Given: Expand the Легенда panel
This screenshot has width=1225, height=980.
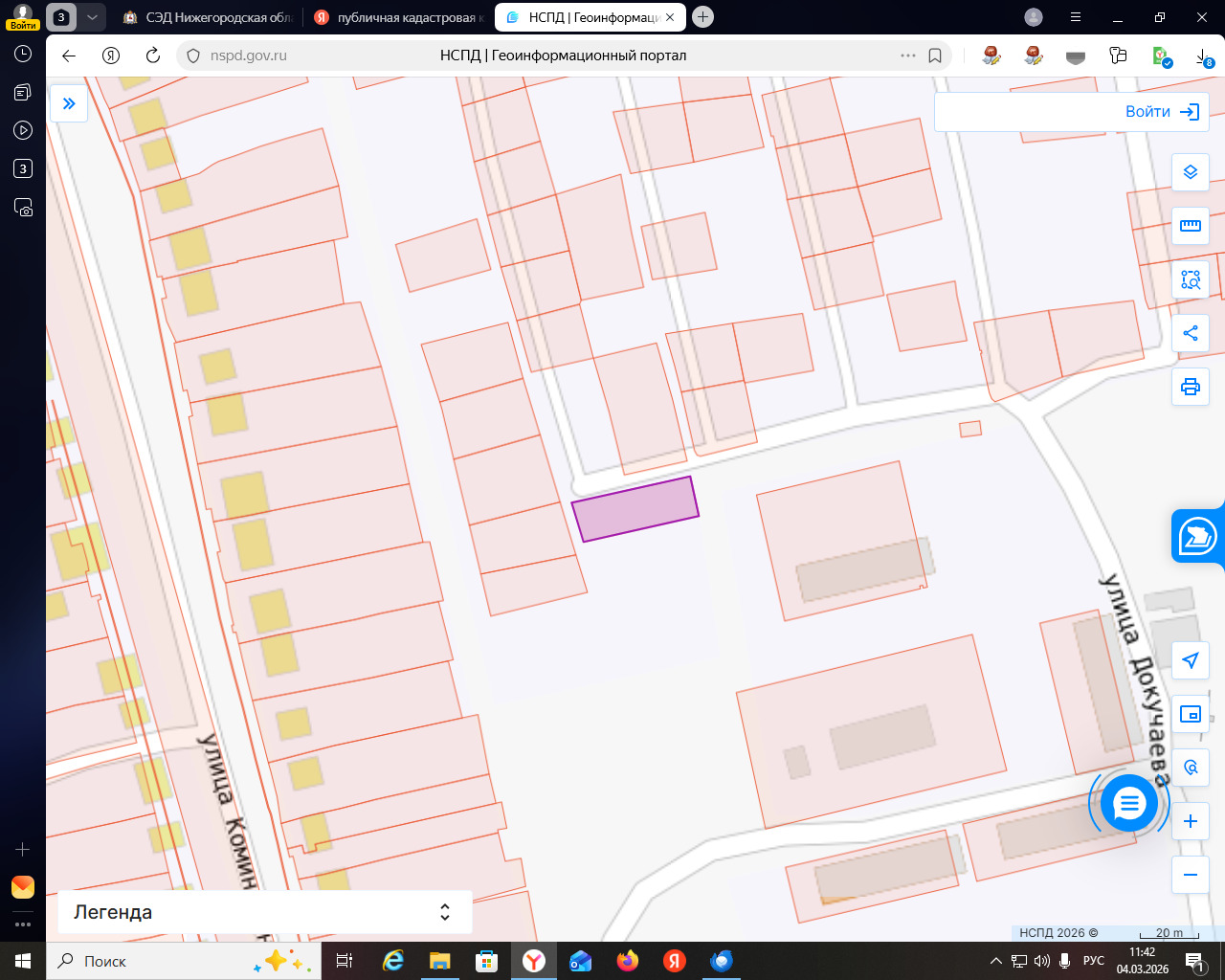Looking at the screenshot, I should coord(444,912).
